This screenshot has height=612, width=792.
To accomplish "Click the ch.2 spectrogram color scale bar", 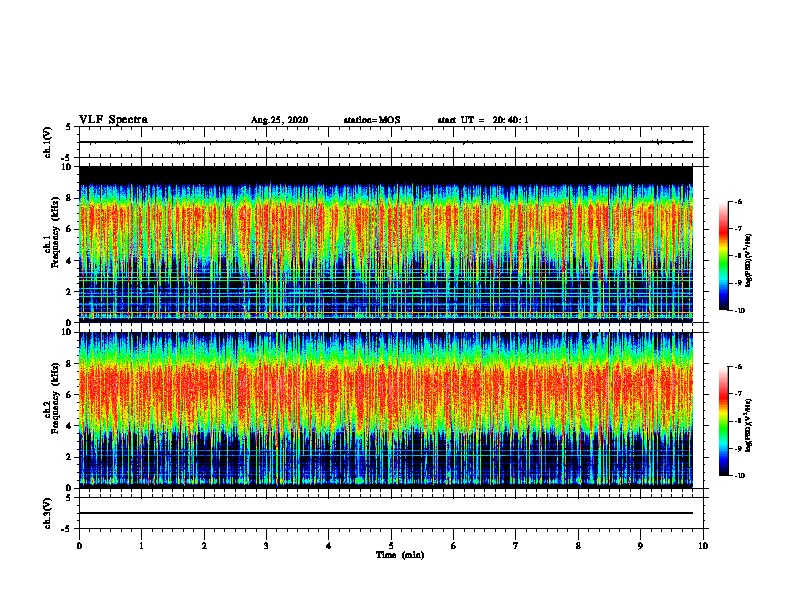I will [x=724, y=421].
